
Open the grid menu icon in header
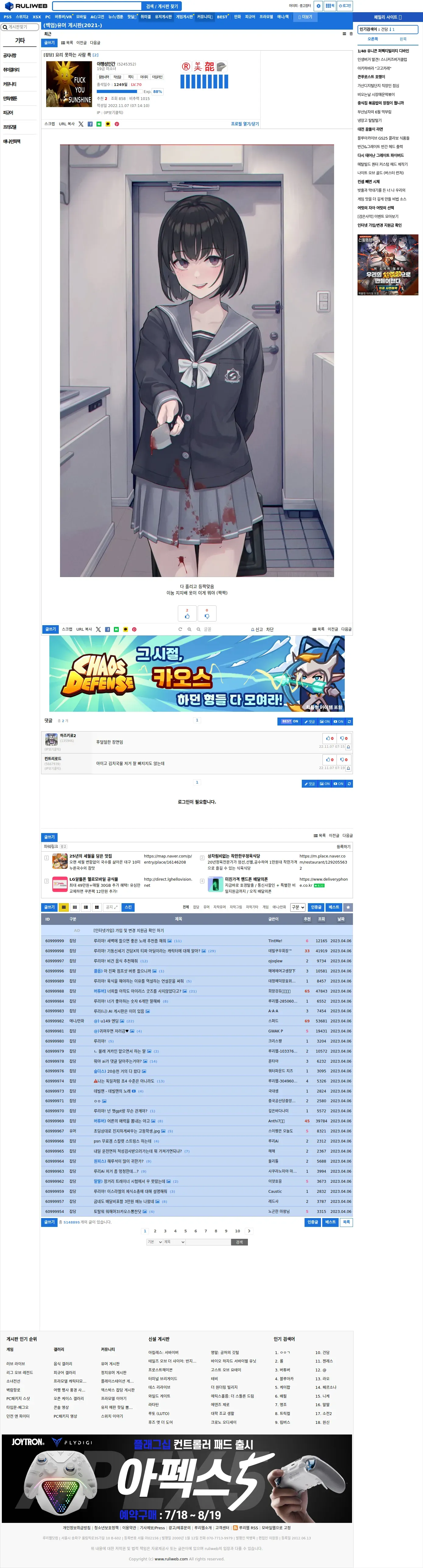click(330, 6)
